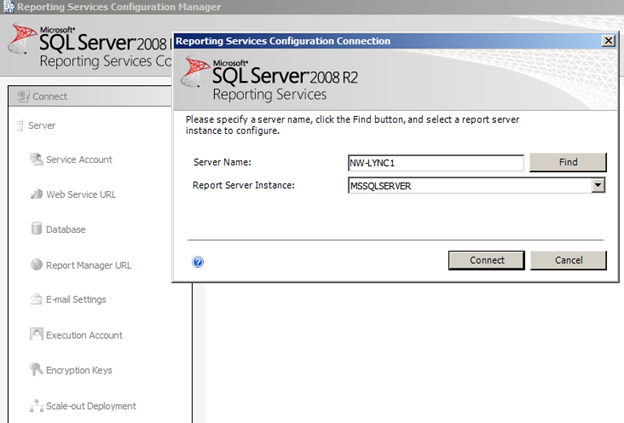Click the Database cylinder icon
Viewport: 624px width, 423px height.
(36, 229)
